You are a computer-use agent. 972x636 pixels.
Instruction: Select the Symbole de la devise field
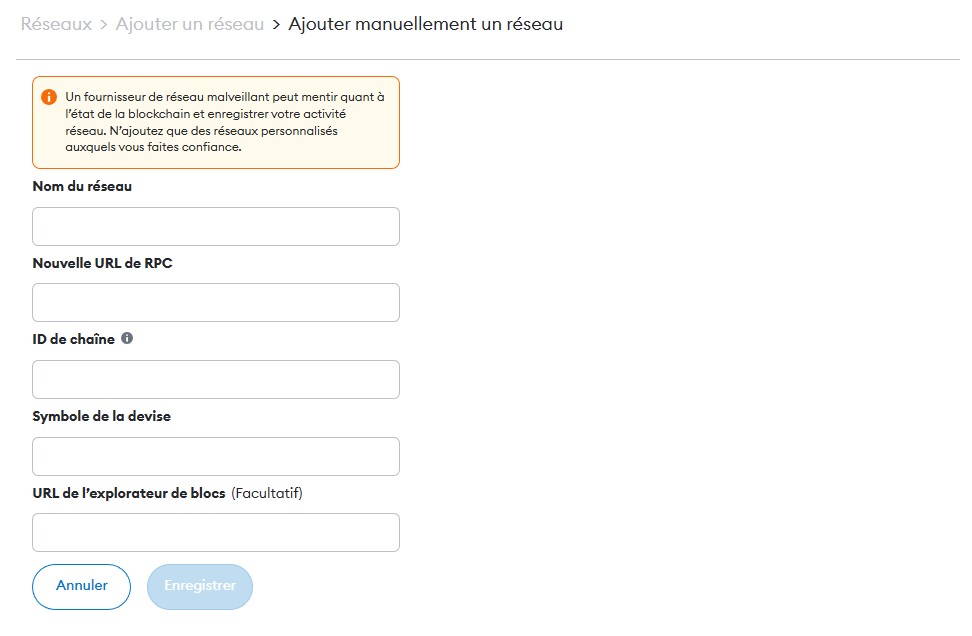tap(216, 456)
